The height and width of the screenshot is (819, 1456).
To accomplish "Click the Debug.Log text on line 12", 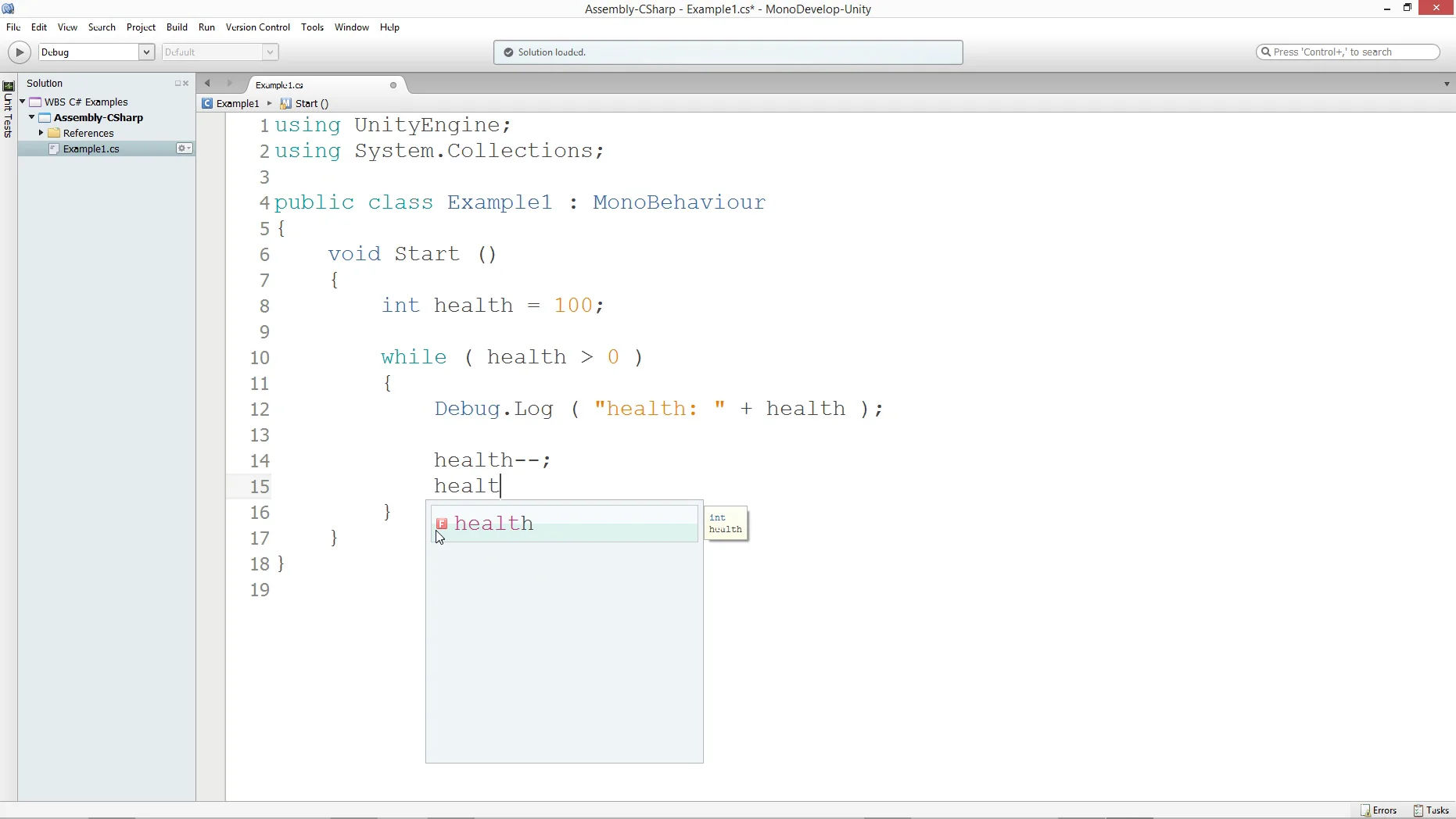I will 493,409.
